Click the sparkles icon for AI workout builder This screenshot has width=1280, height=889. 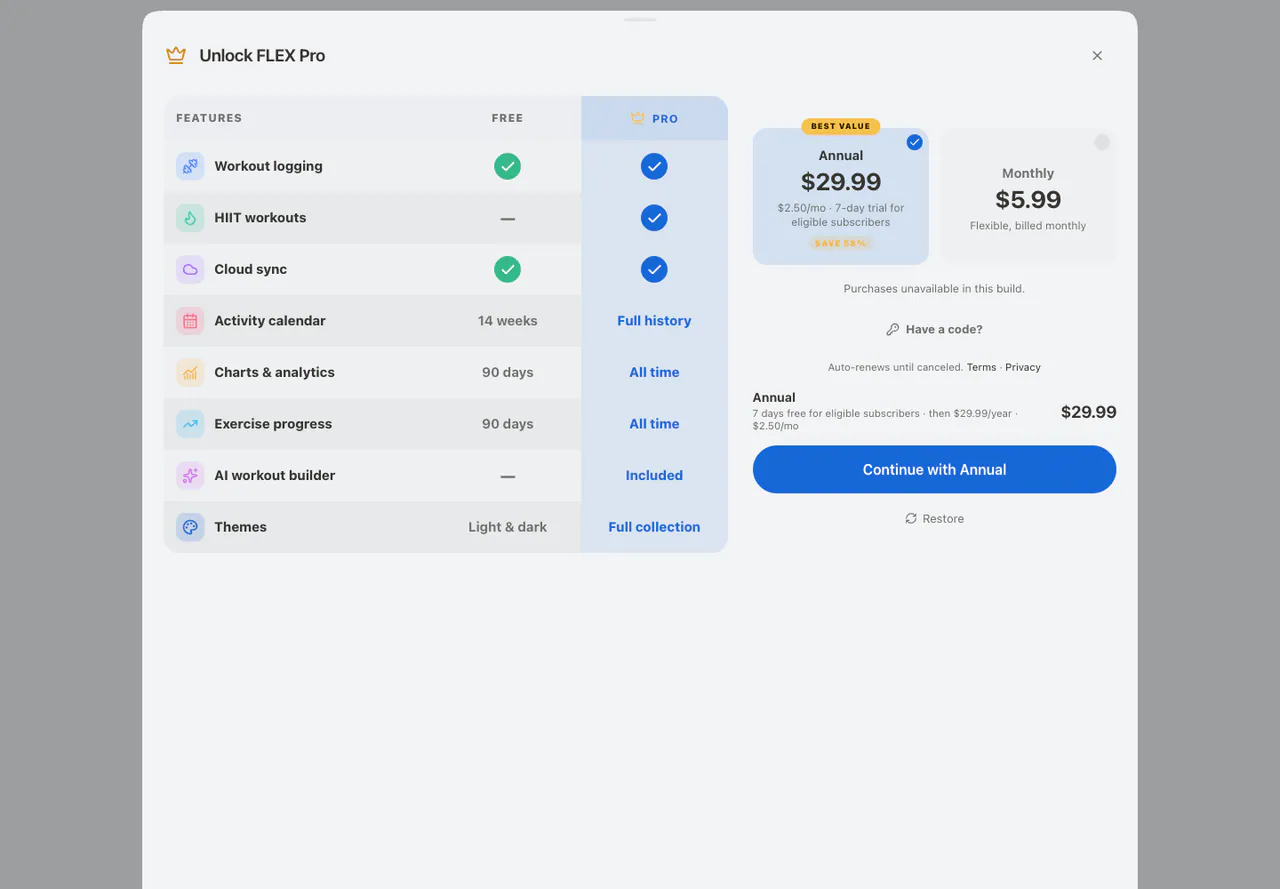click(x=190, y=475)
